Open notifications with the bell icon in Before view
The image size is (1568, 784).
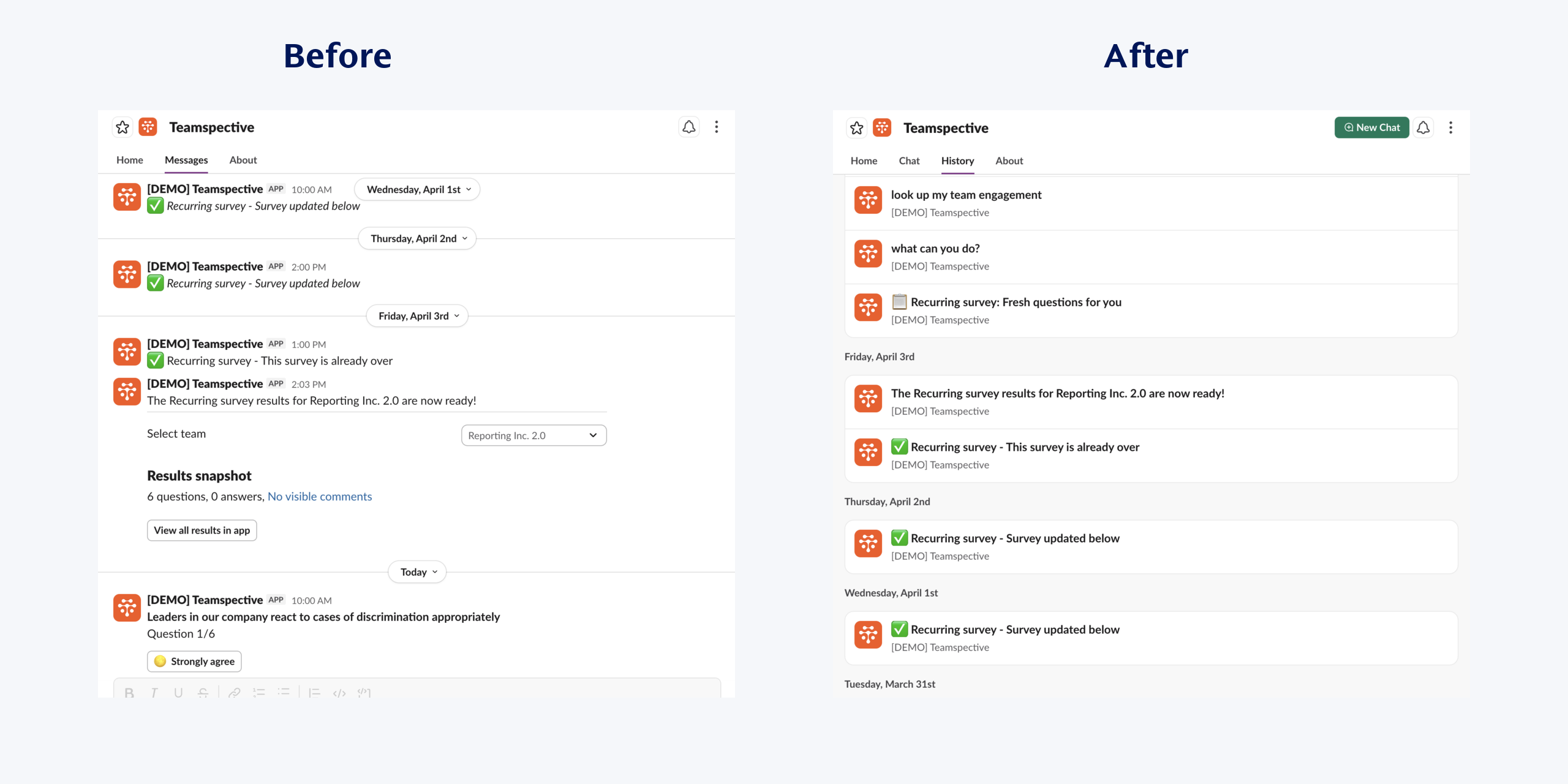pyautogui.click(x=688, y=127)
